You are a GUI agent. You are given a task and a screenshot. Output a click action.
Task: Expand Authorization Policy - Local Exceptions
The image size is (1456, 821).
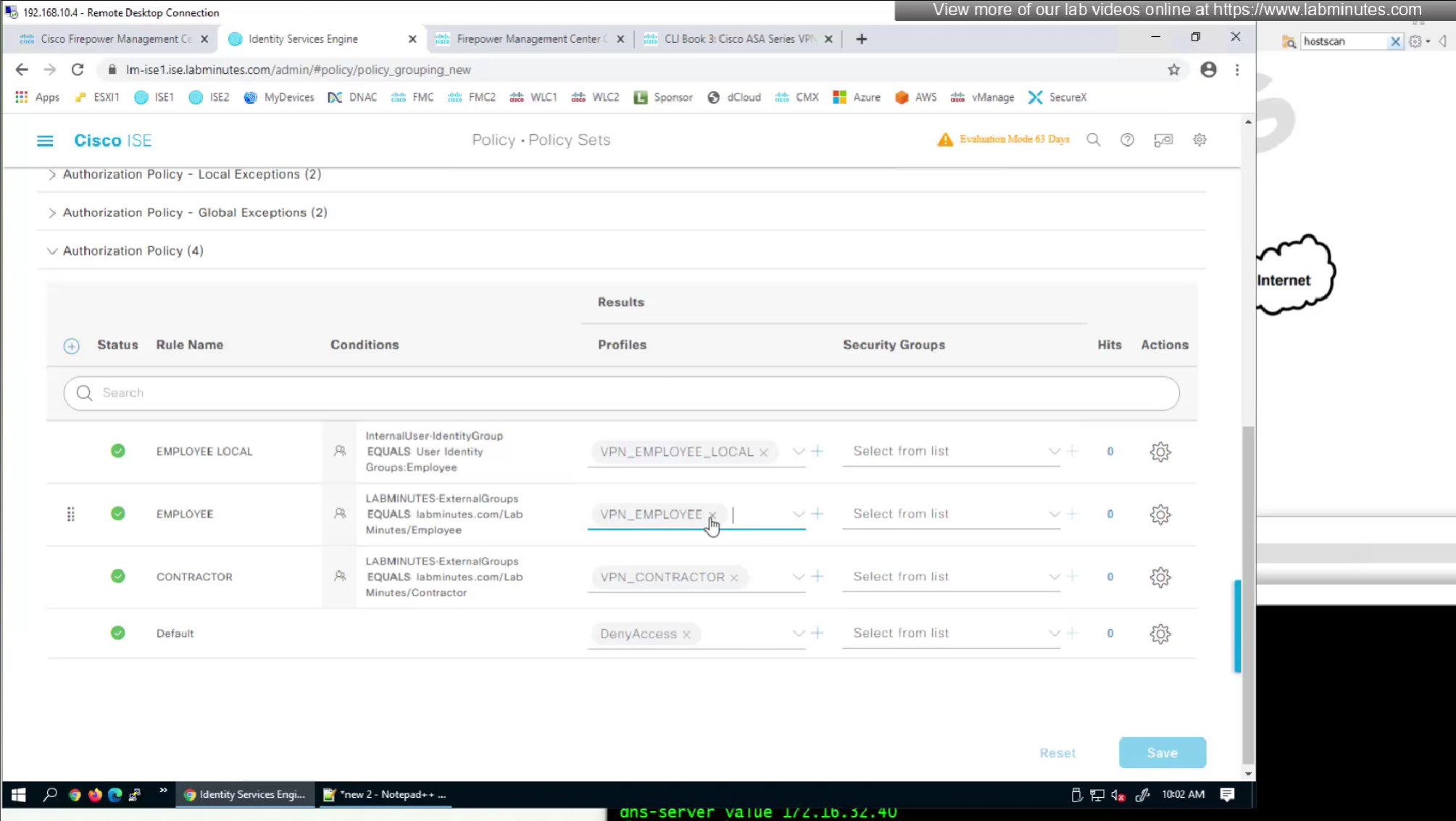point(52,175)
